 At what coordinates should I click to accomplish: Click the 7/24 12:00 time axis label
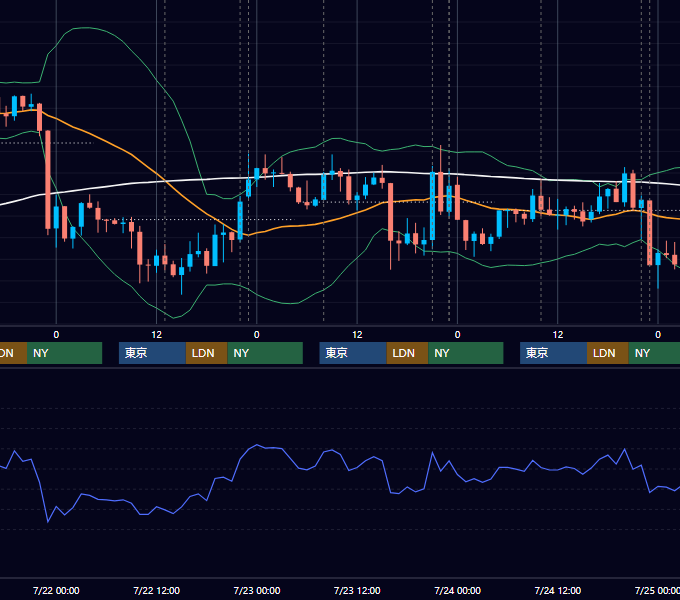pos(558,590)
